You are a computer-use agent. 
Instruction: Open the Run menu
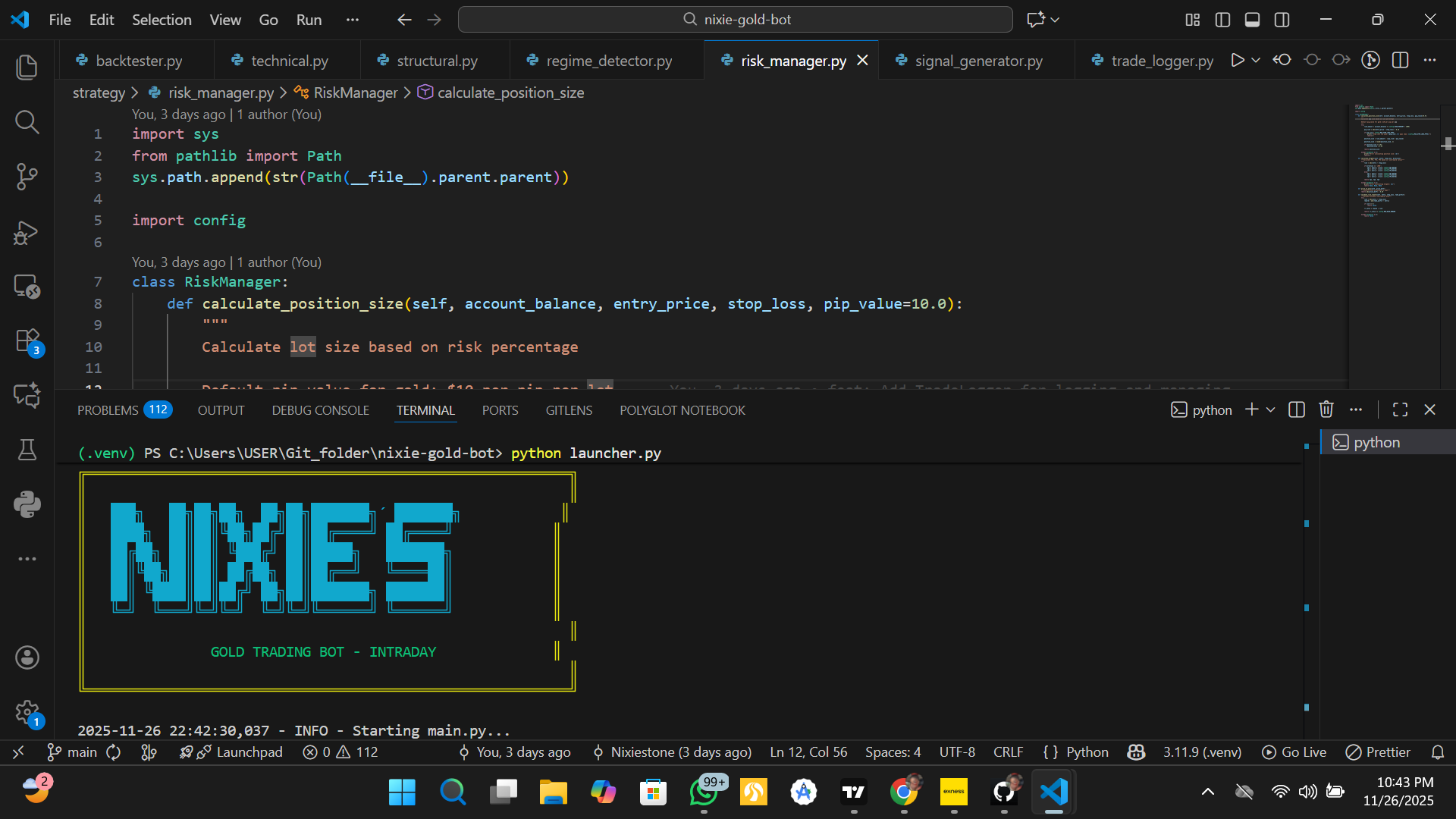(x=309, y=20)
